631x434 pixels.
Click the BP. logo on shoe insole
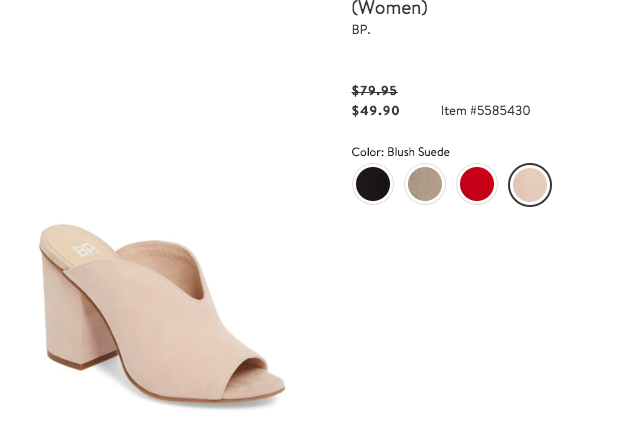[85, 250]
